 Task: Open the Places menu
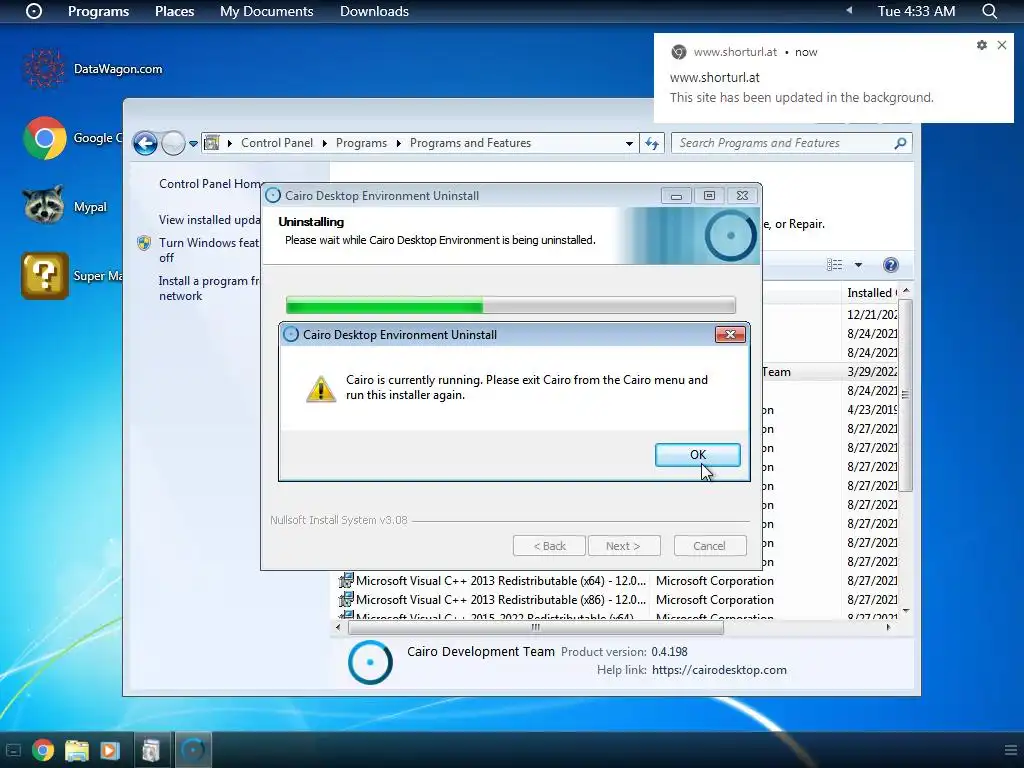pyautogui.click(x=174, y=11)
